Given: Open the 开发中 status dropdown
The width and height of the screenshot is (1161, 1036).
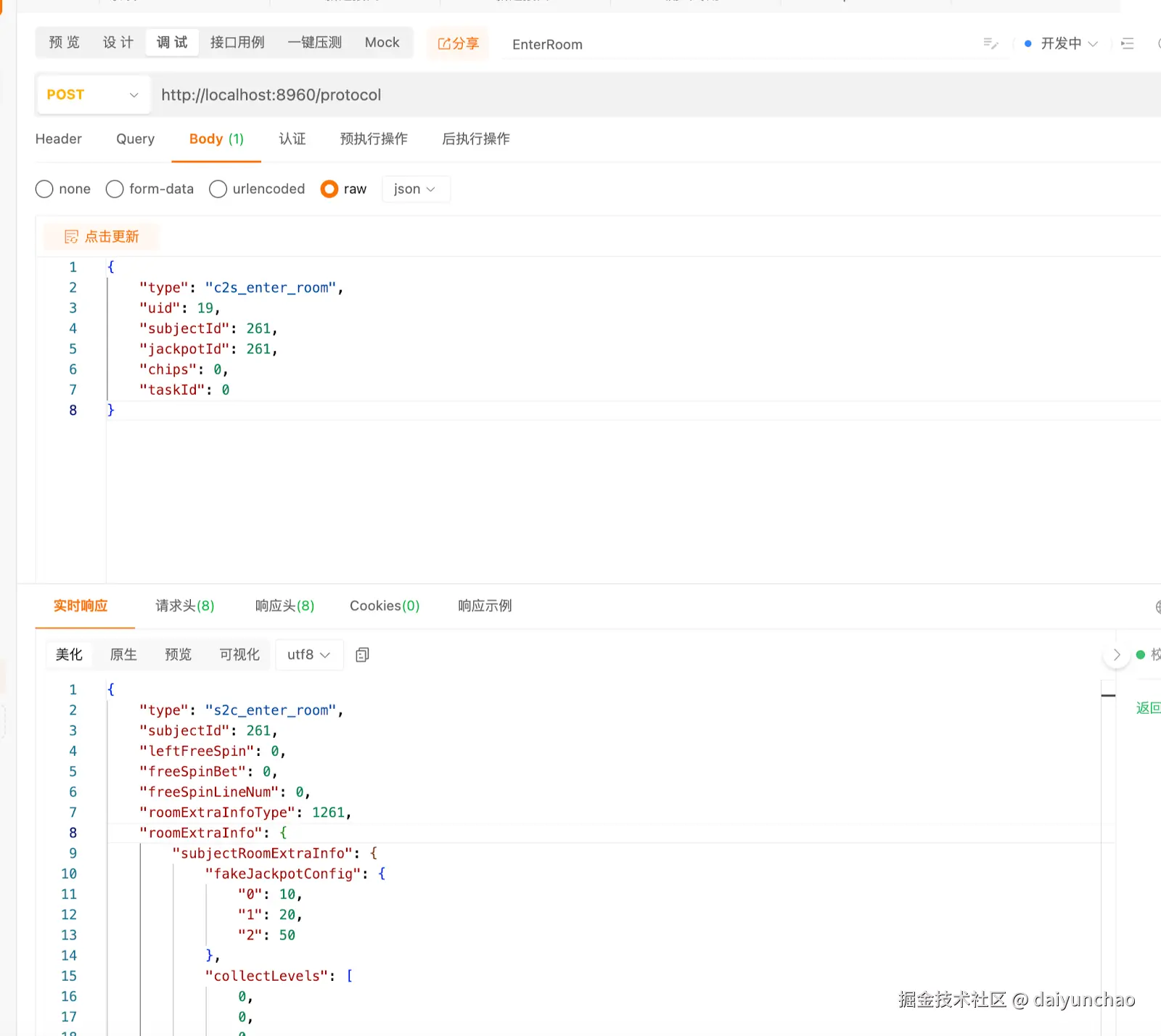Looking at the screenshot, I should point(1061,44).
